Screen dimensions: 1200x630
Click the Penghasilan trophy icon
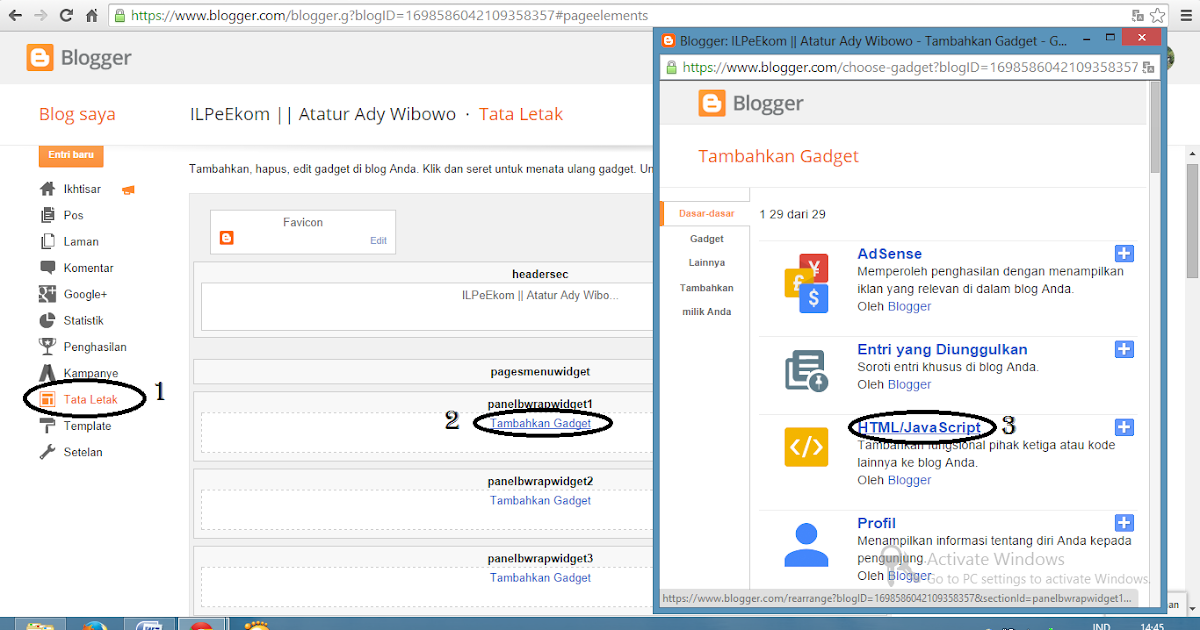point(47,347)
